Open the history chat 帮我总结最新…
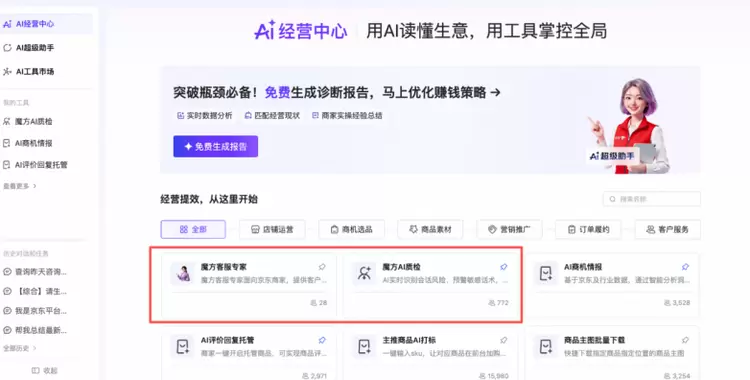This screenshot has height=380, width=750. coord(35,330)
